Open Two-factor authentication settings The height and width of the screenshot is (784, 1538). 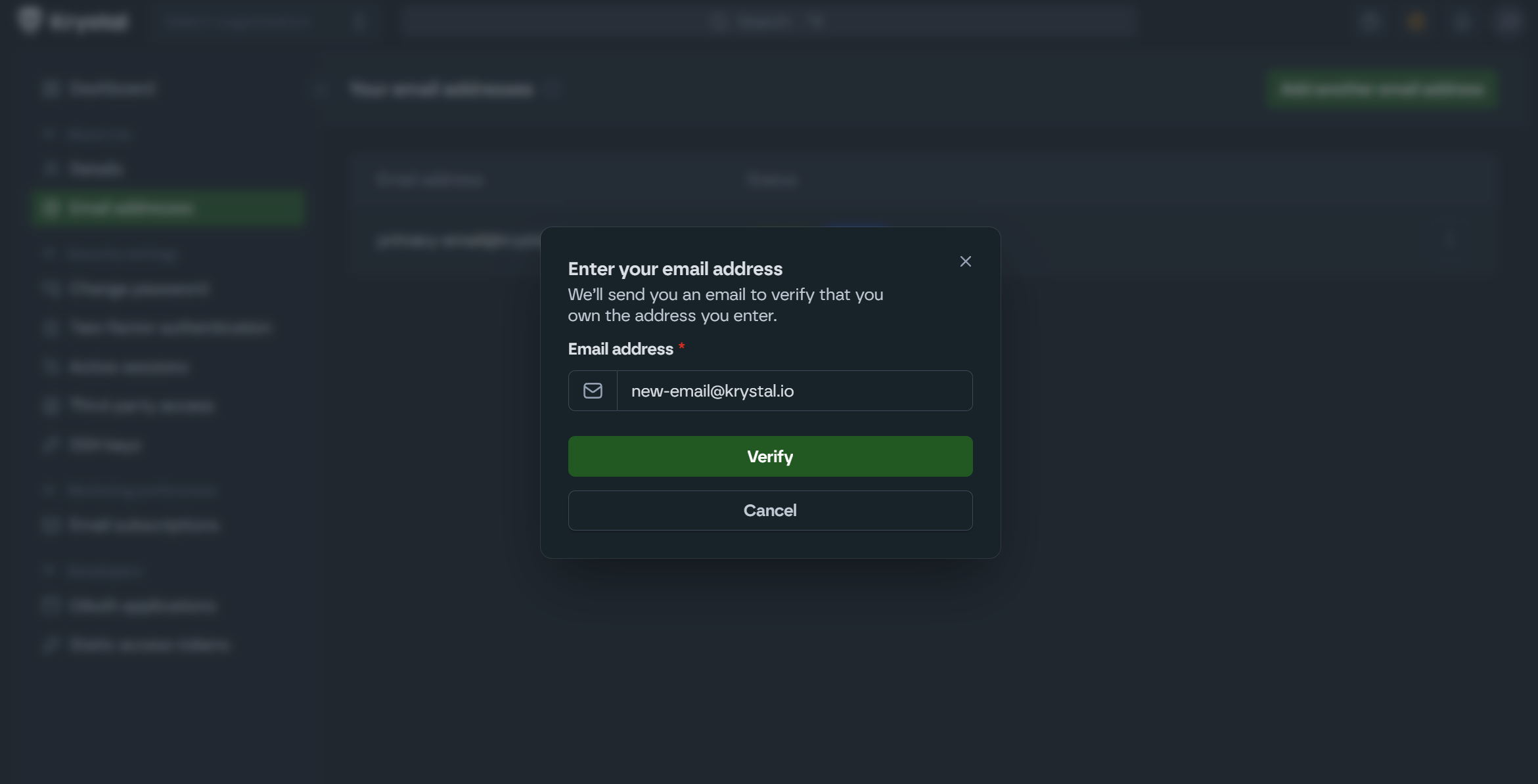click(170, 328)
